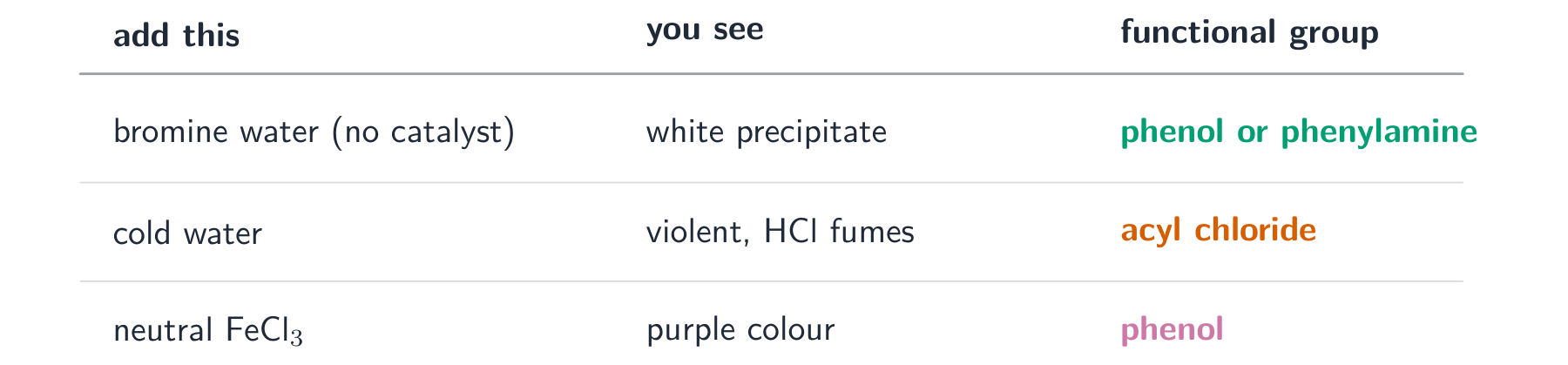1568x365 pixels.
Task: Click the 'you see' column header
Action: tap(705, 30)
